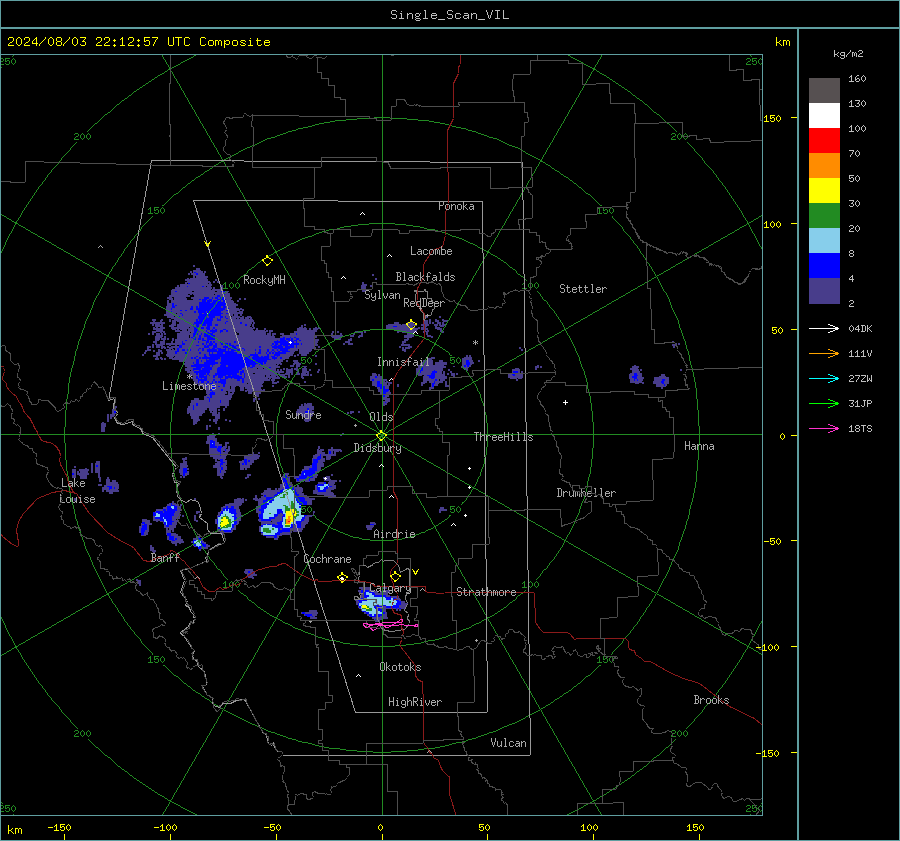Image resolution: width=900 pixels, height=841 pixels.
Task: Pick the dark green 20-30 color swatch
Action: click(x=824, y=216)
